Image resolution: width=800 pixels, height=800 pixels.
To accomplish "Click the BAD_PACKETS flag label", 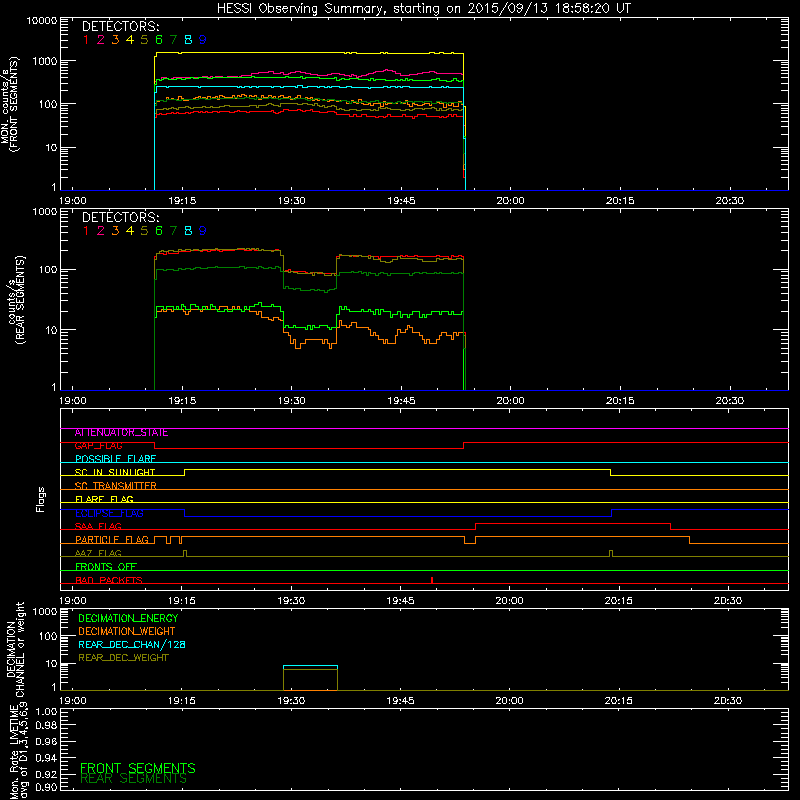I will (x=109, y=580).
